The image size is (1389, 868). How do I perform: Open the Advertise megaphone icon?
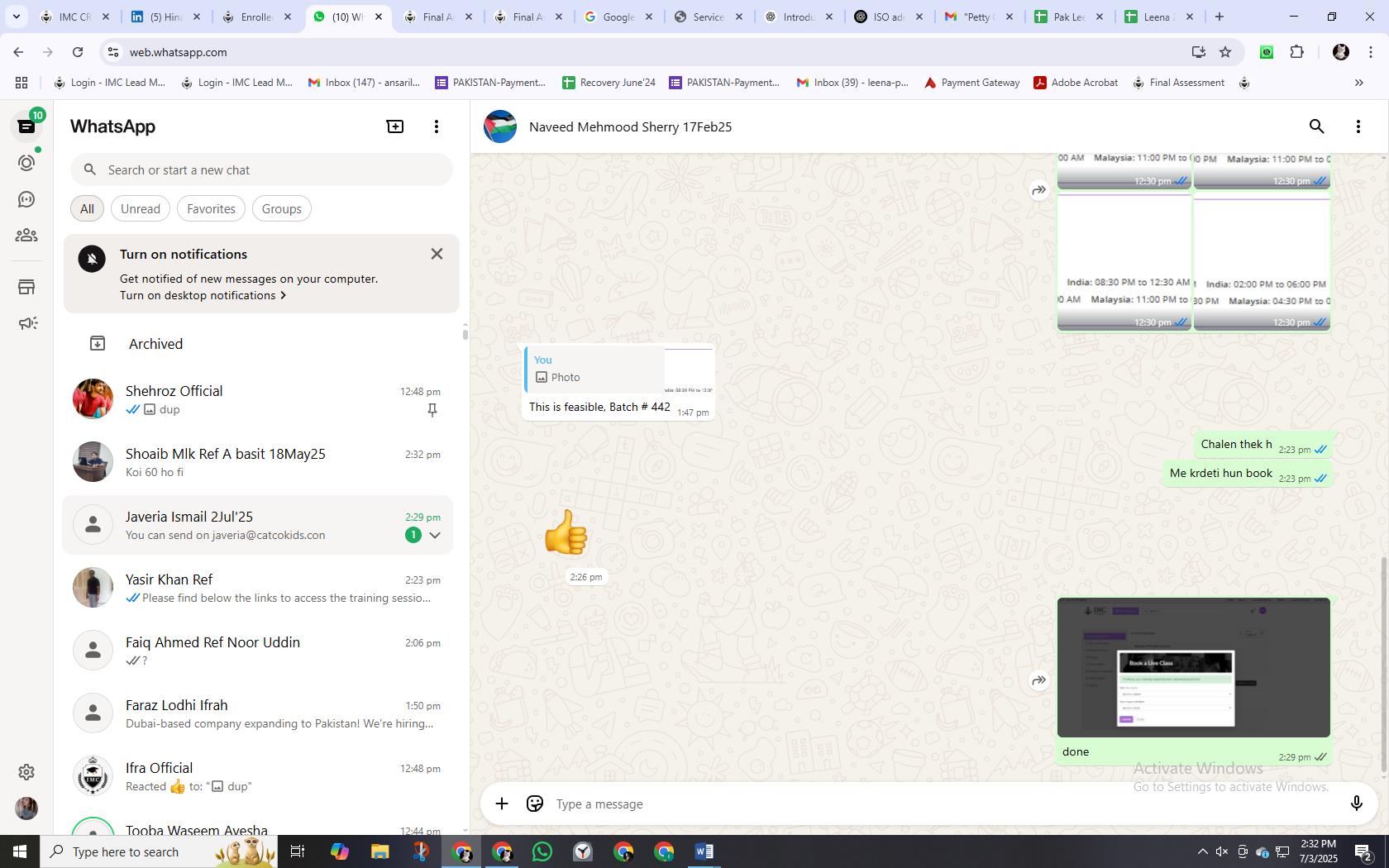pyautogui.click(x=26, y=323)
